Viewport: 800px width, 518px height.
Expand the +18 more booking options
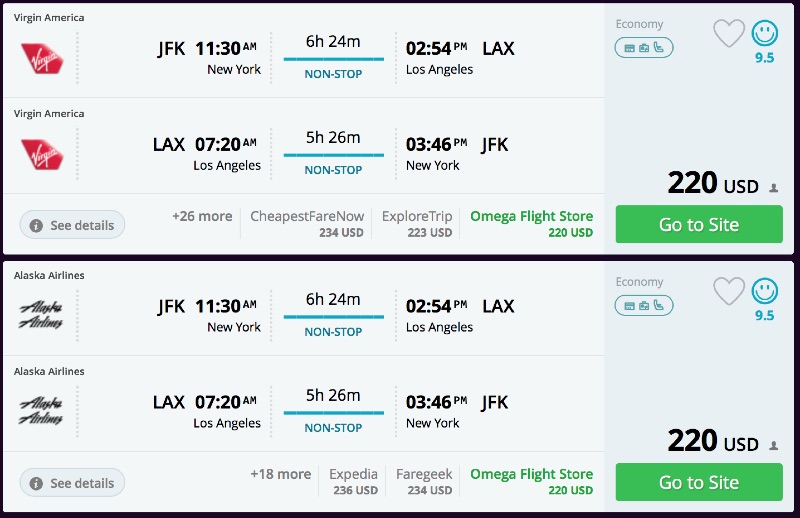280,475
